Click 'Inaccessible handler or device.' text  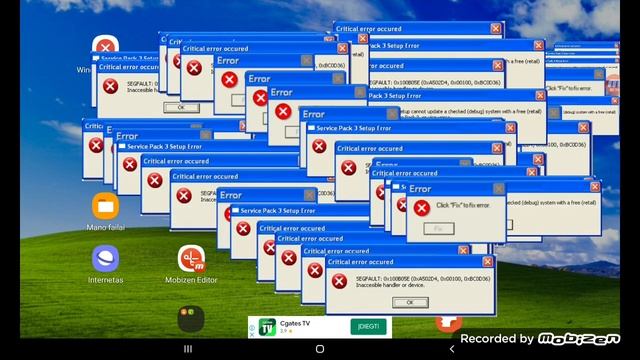tap(390, 285)
